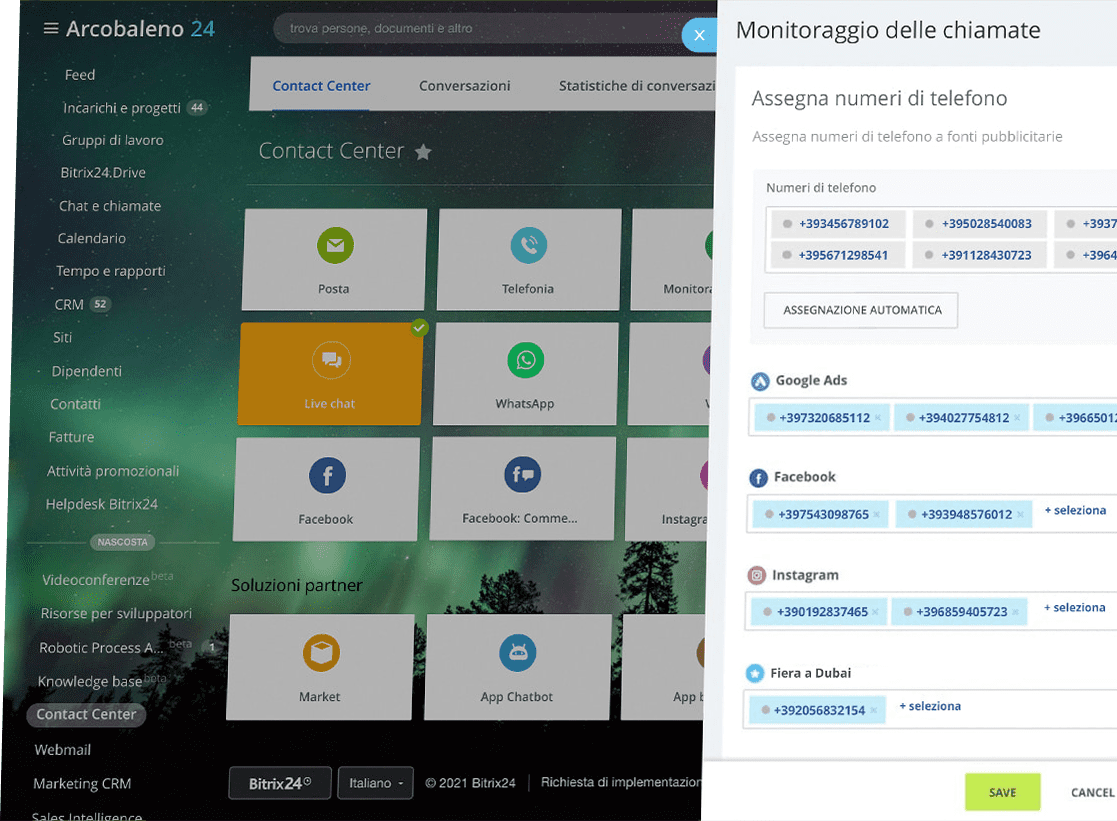This screenshot has width=1117, height=821.
Task: Select the Live chat icon tile
Action: 331,374
